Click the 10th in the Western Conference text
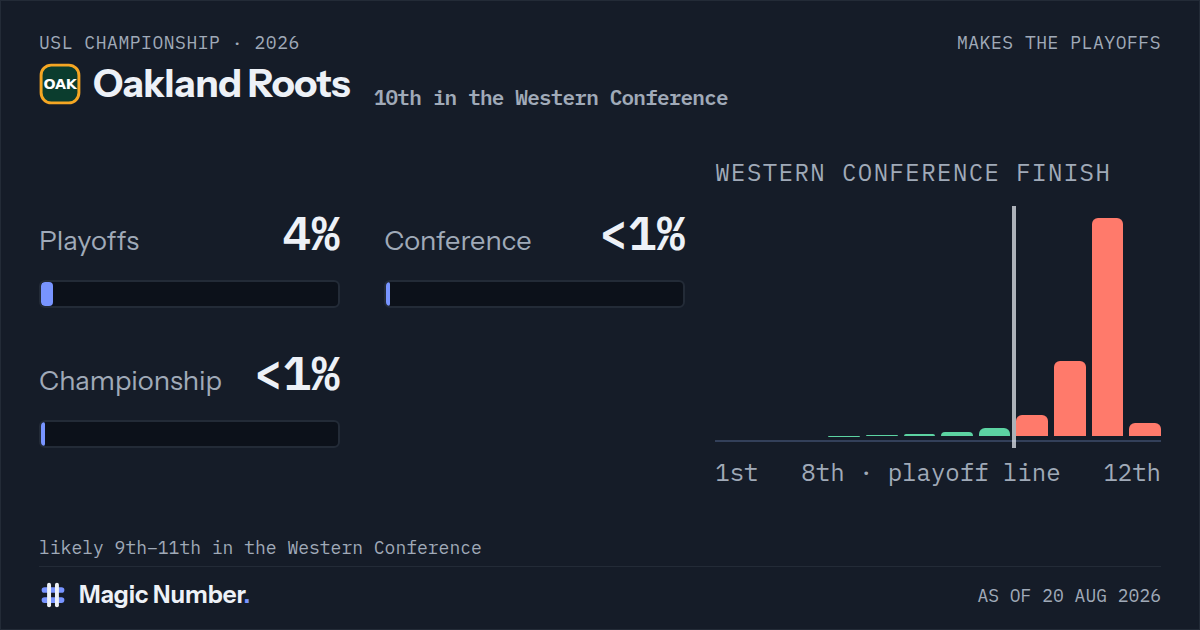The width and height of the screenshot is (1200, 630). point(551,98)
